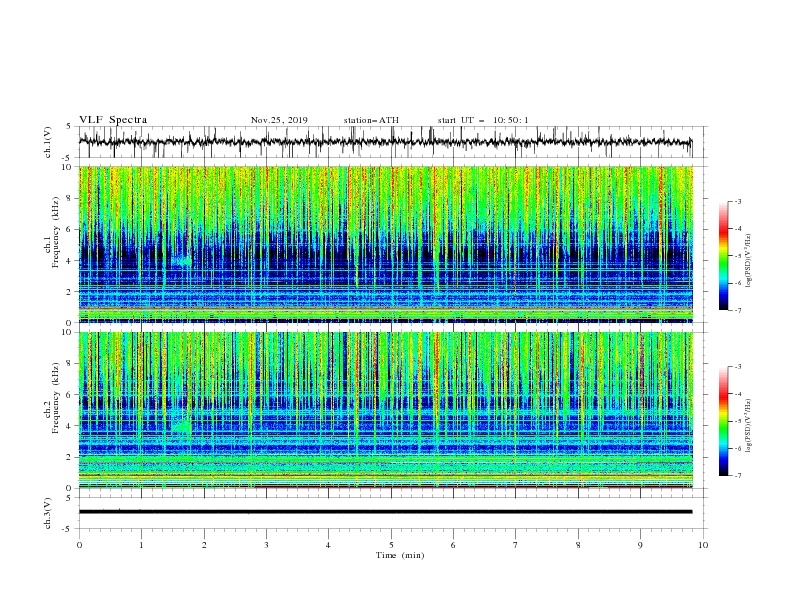Image resolution: width=792 pixels, height=612 pixels.
Task: Click the '4' frequency tick of ch.1
Action: click(x=69, y=261)
